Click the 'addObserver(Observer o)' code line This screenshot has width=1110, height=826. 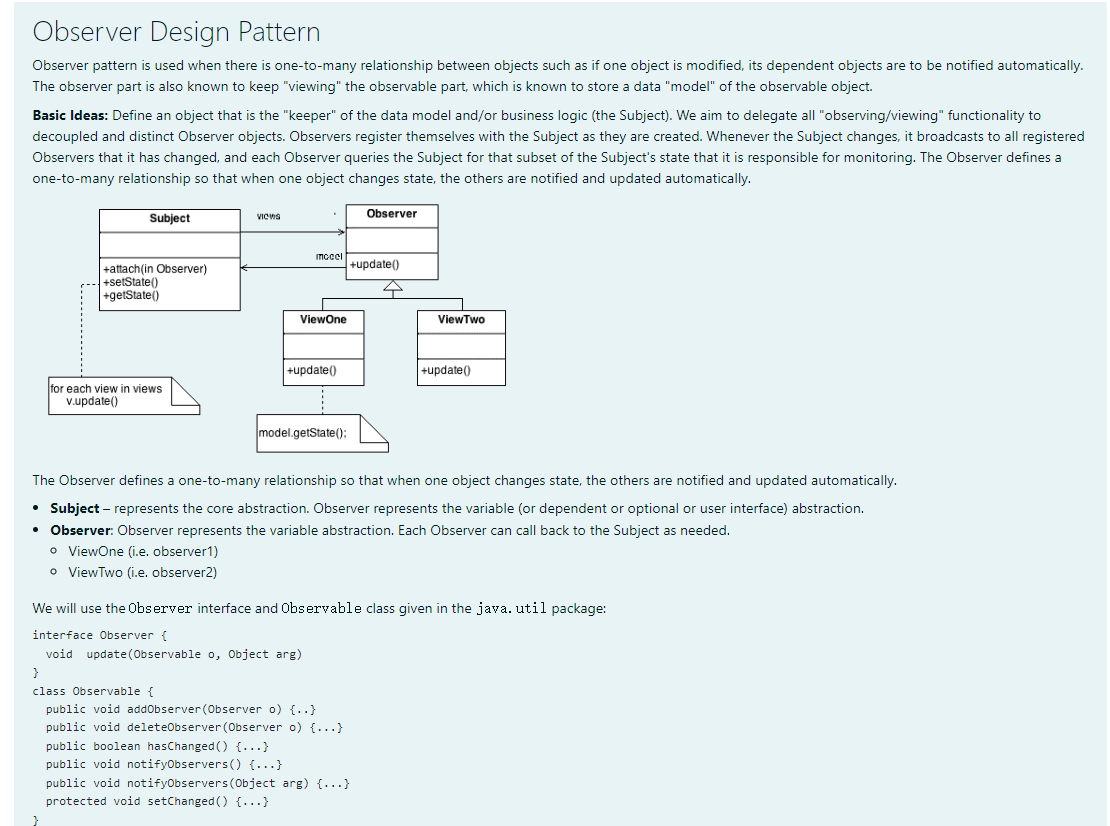coord(181,709)
